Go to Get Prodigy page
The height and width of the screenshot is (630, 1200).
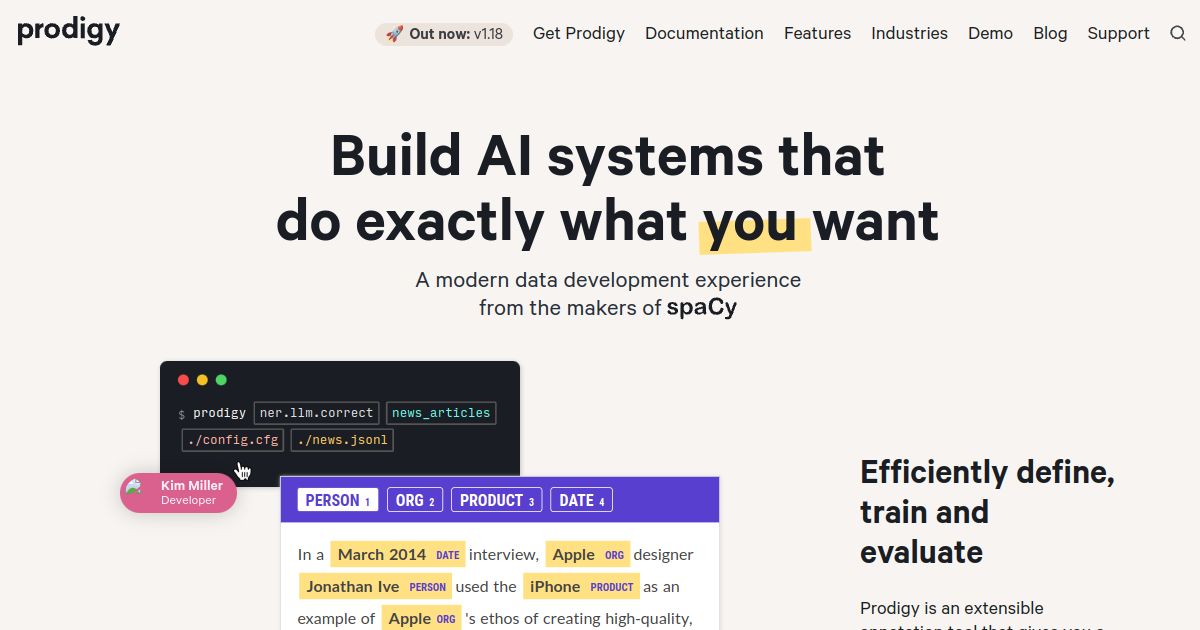coord(579,33)
